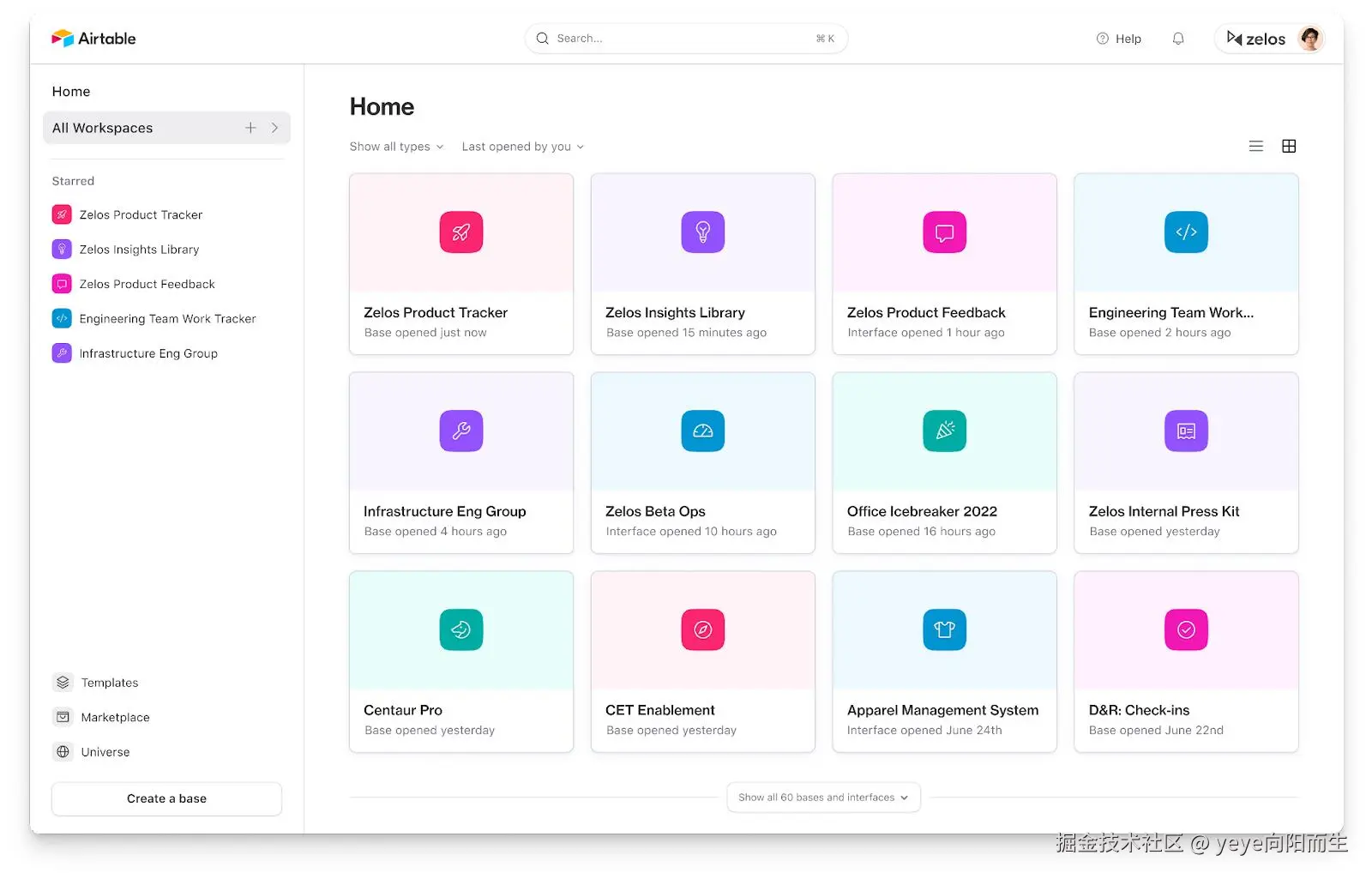Image resolution: width=1372 pixels, height=879 pixels.
Task: Expand Show all 60 bases and interfaces
Action: pos(823,798)
